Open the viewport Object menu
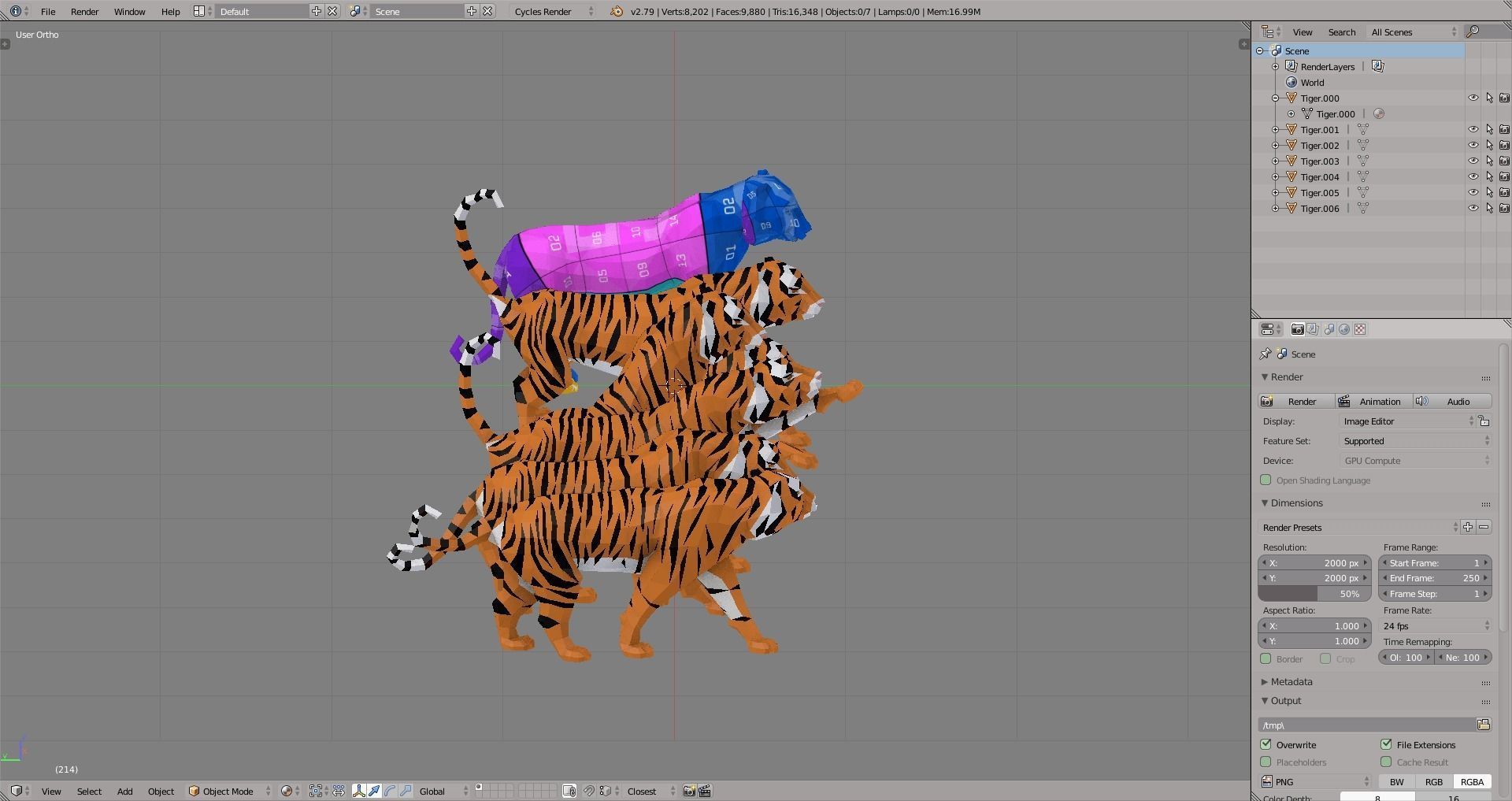The height and width of the screenshot is (801, 1512). point(161,791)
